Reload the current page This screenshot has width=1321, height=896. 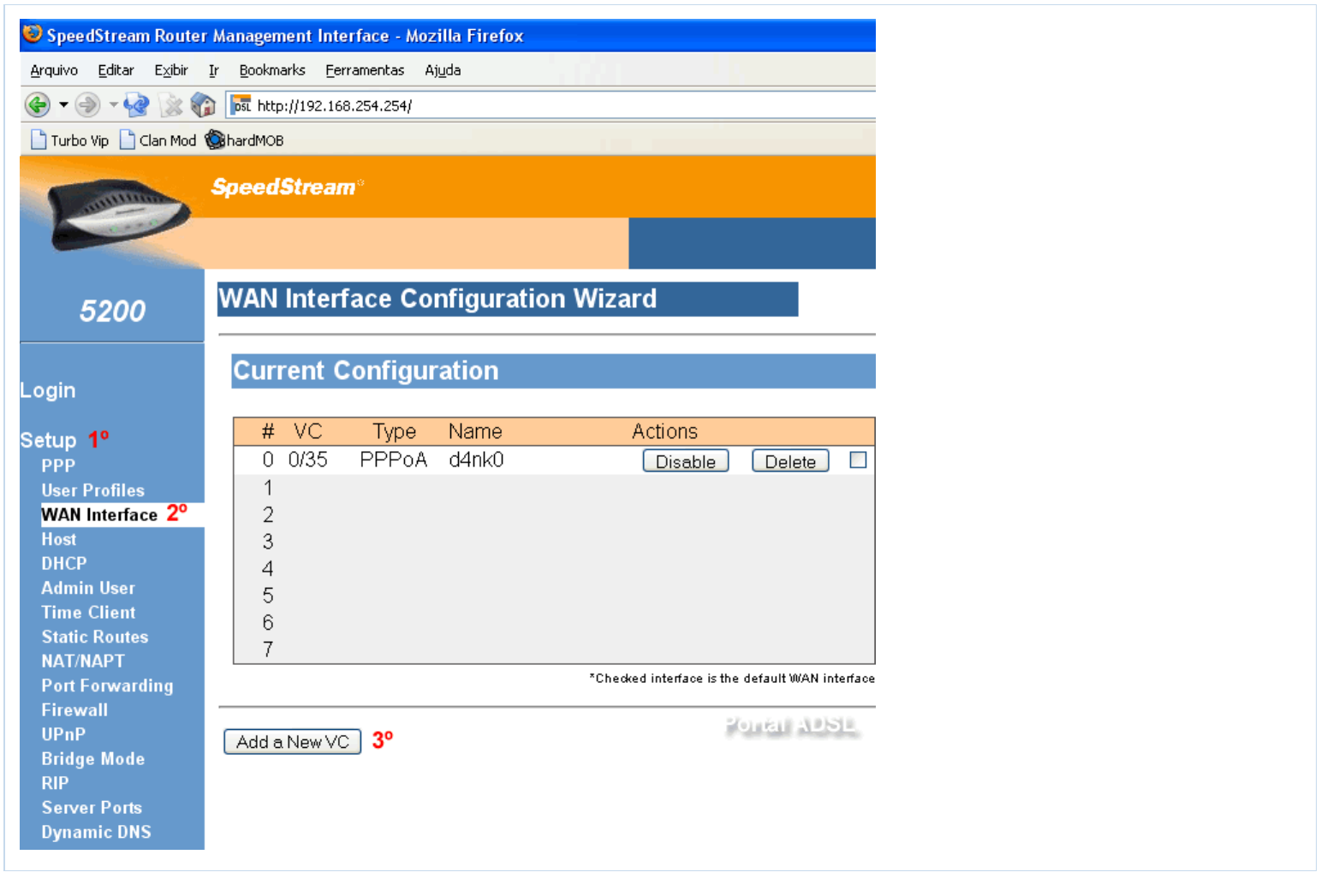coord(136,105)
